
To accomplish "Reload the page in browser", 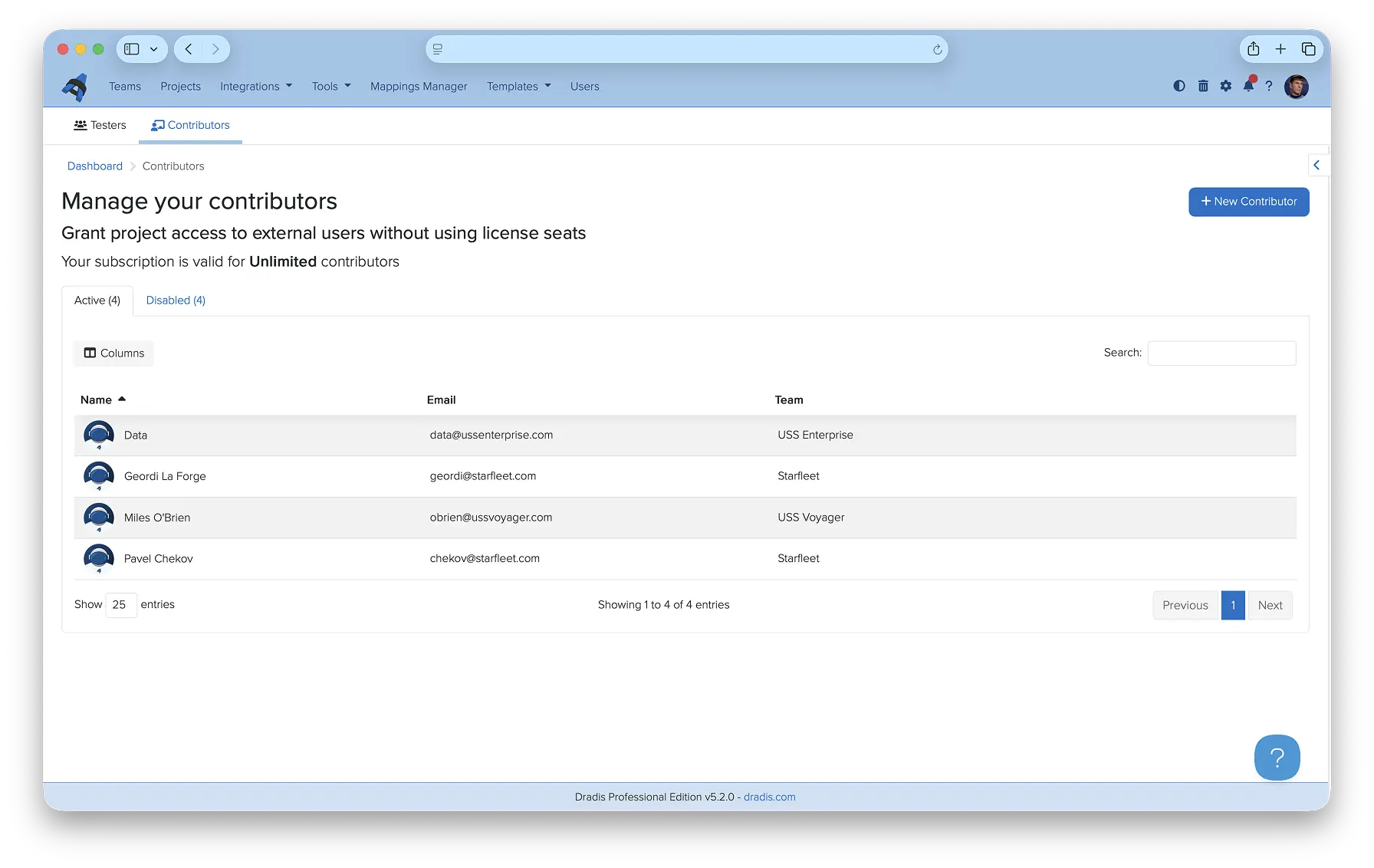I will pyautogui.click(x=937, y=50).
